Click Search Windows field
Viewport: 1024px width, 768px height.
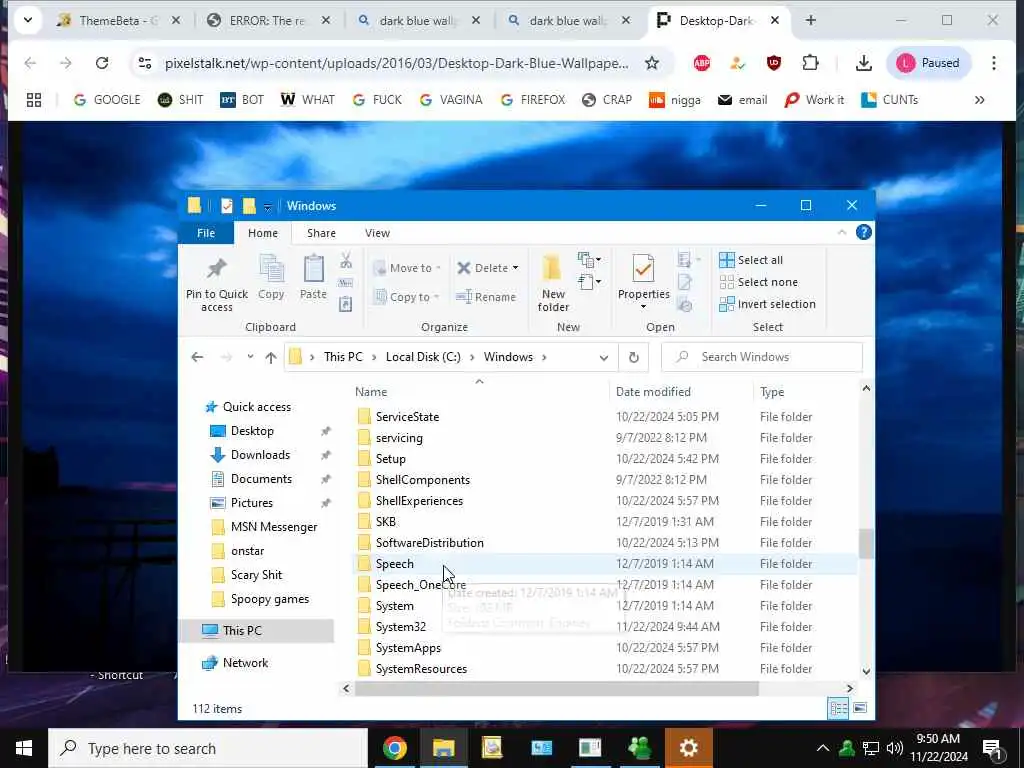(761, 357)
